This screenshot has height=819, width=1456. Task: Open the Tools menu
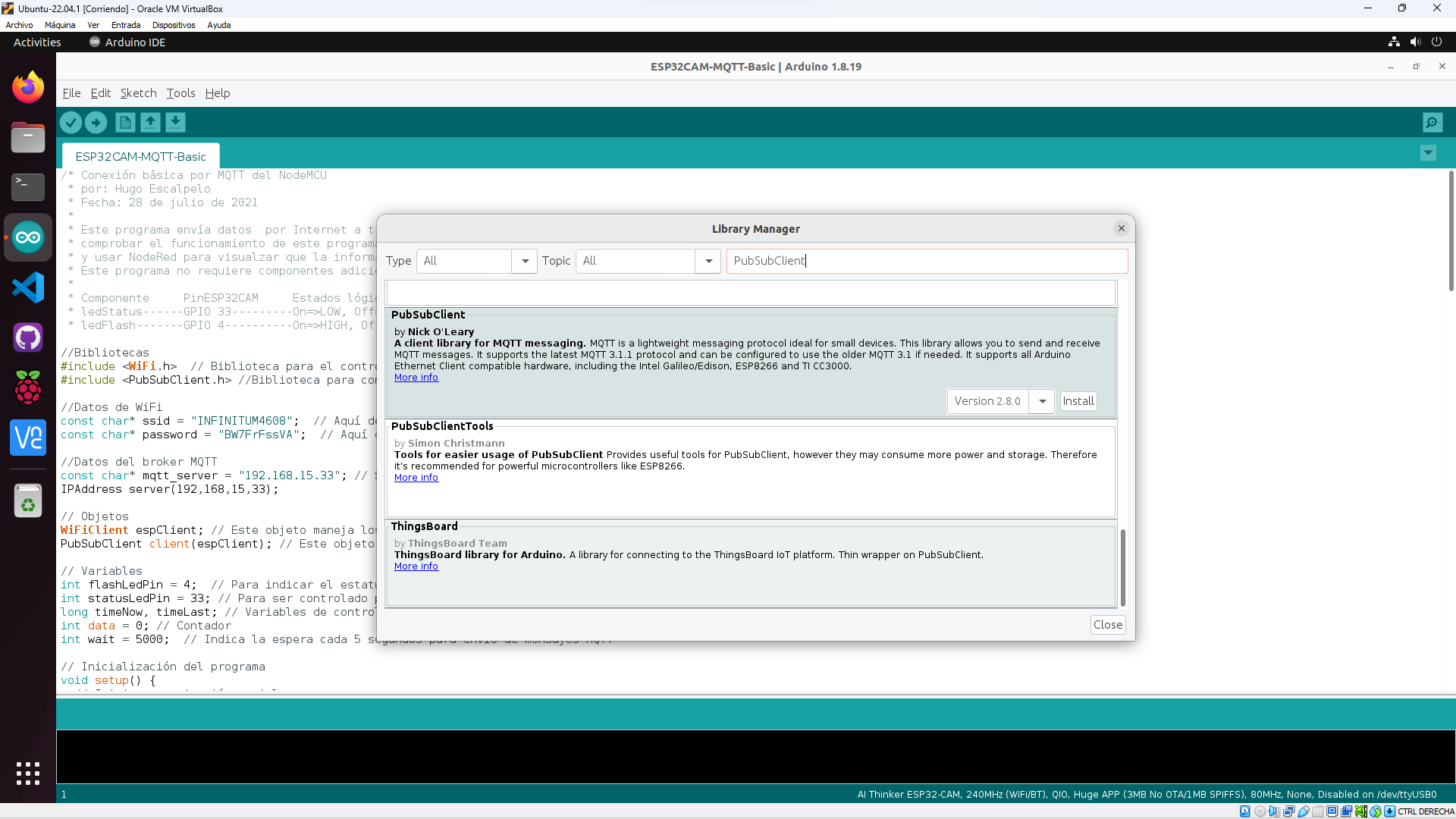(180, 93)
